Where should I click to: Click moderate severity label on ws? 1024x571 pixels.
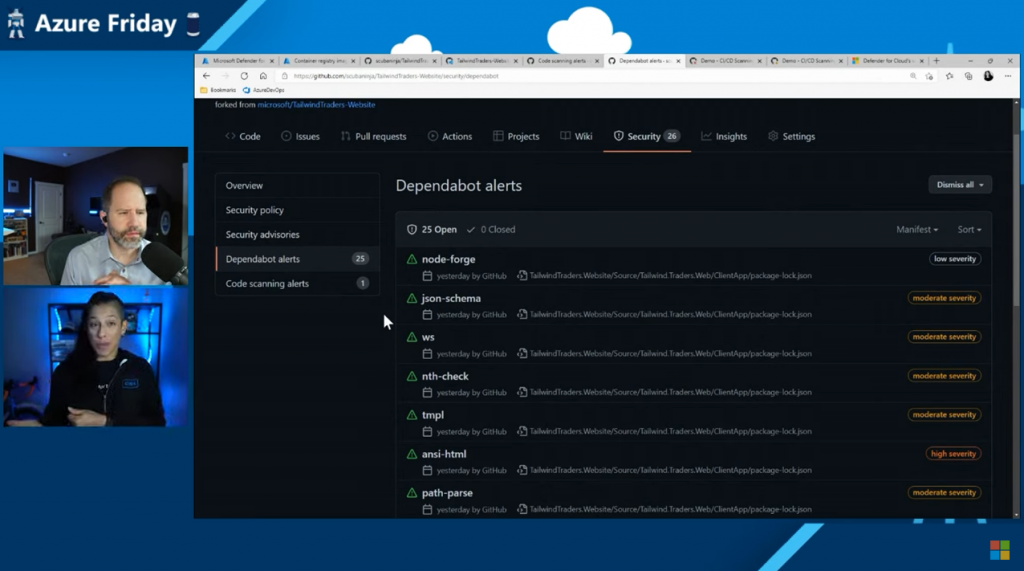click(x=944, y=337)
